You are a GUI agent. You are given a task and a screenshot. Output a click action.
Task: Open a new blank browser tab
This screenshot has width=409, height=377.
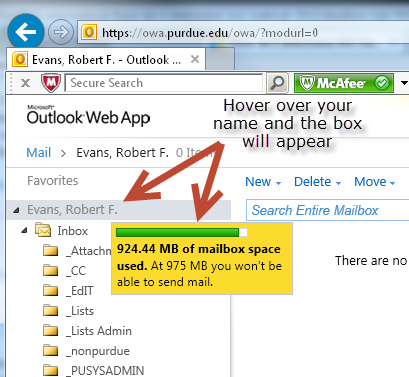coord(220,59)
